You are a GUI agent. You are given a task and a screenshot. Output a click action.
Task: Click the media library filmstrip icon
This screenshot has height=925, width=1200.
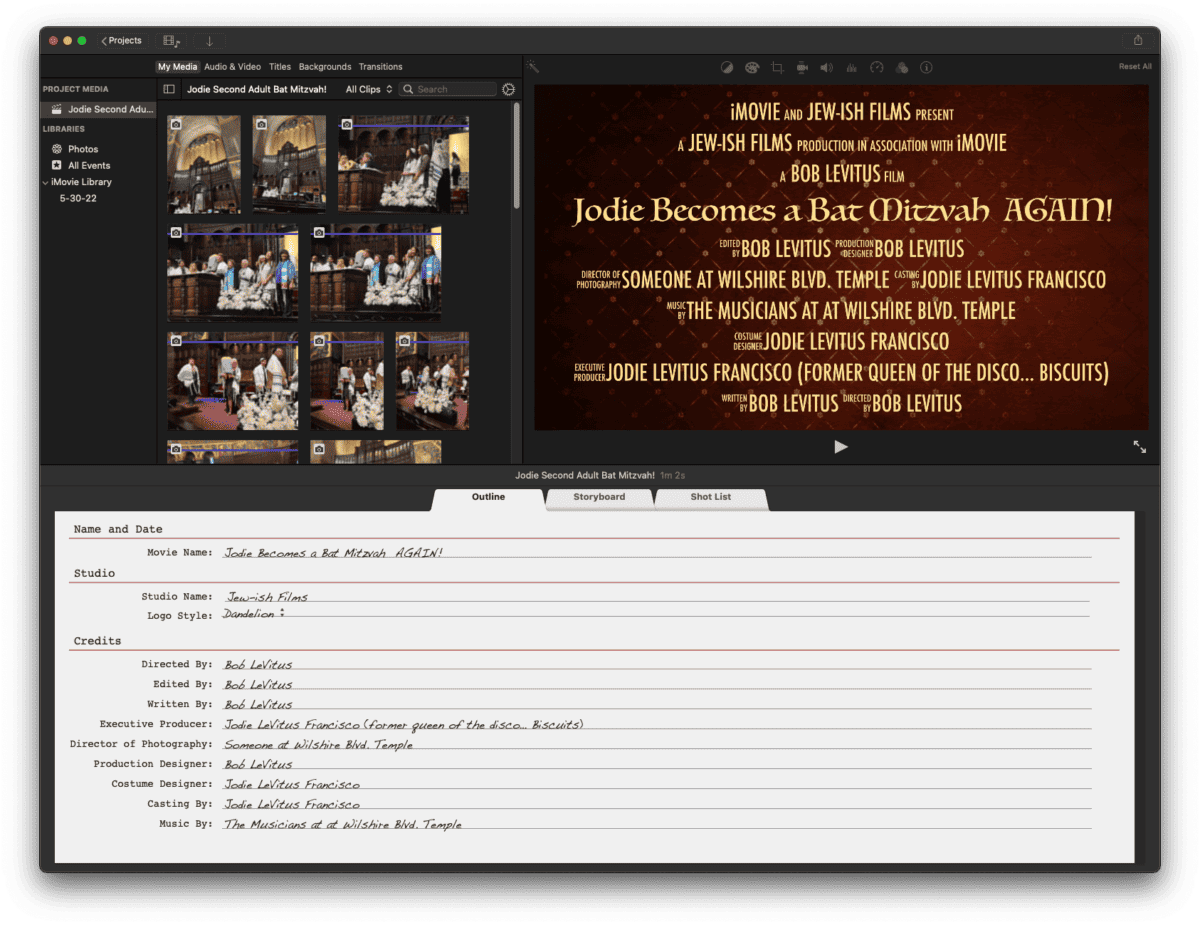click(172, 41)
